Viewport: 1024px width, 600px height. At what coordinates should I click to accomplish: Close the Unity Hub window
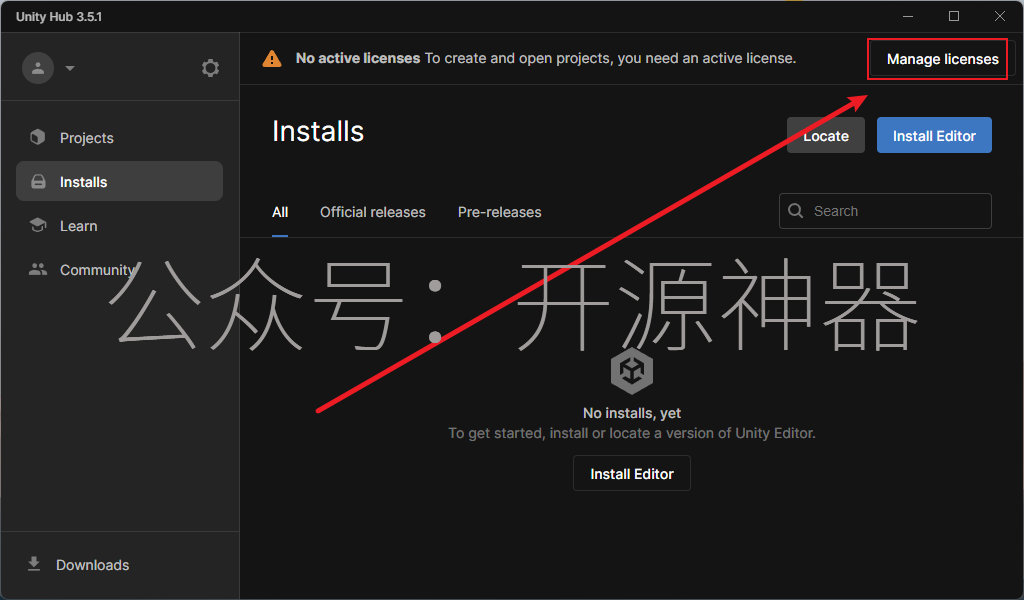tap(1000, 16)
